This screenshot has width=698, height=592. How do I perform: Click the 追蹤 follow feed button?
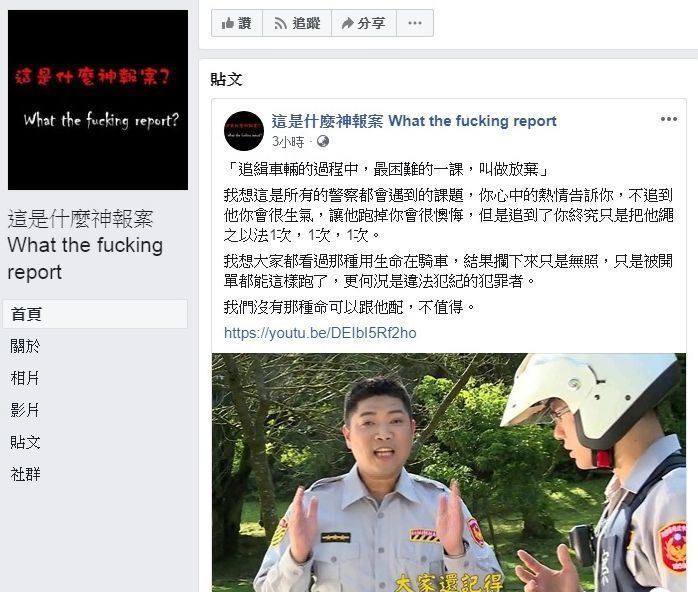297,23
